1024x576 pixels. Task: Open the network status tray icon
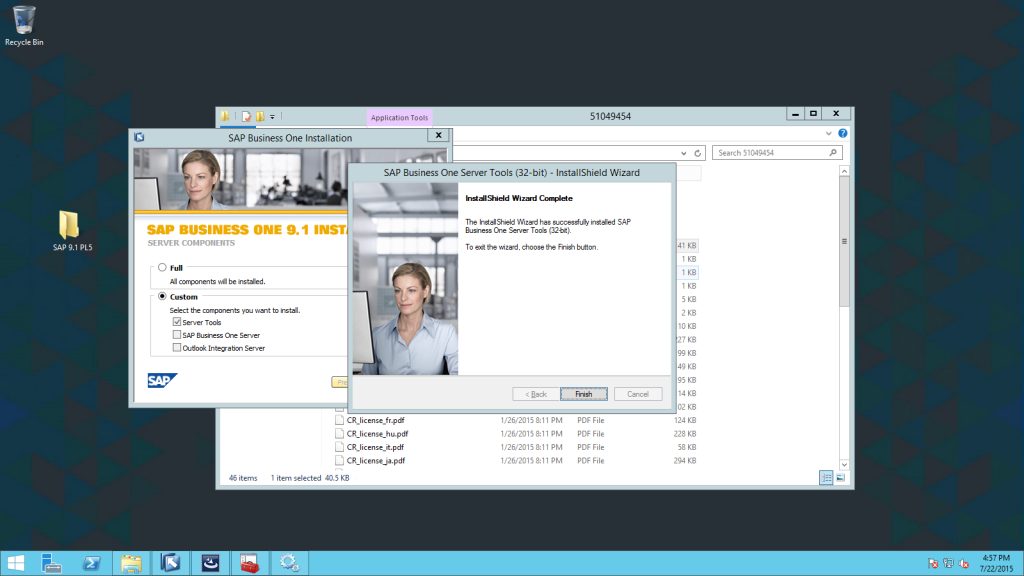(x=948, y=564)
